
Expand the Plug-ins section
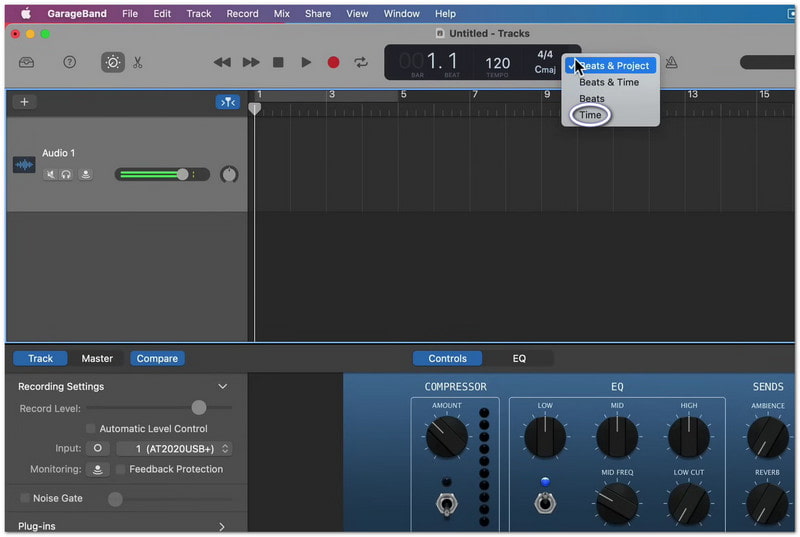(222, 527)
